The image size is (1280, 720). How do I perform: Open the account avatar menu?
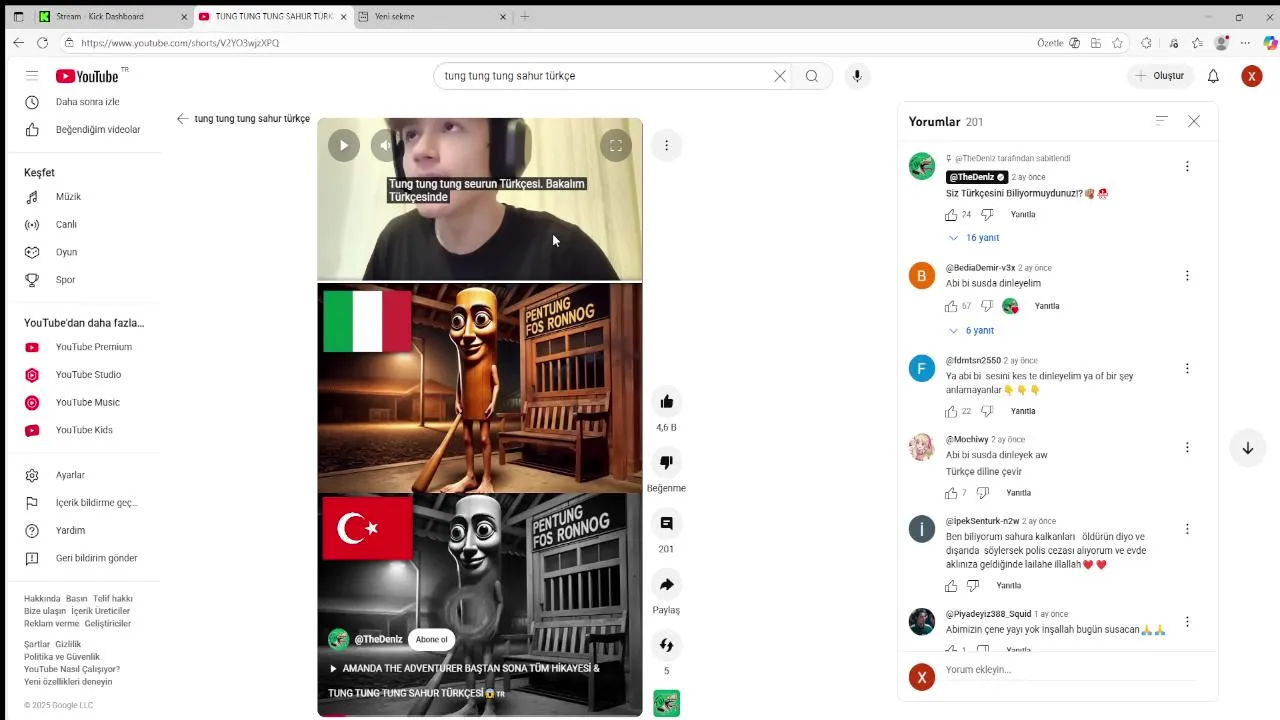[1252, 76]
